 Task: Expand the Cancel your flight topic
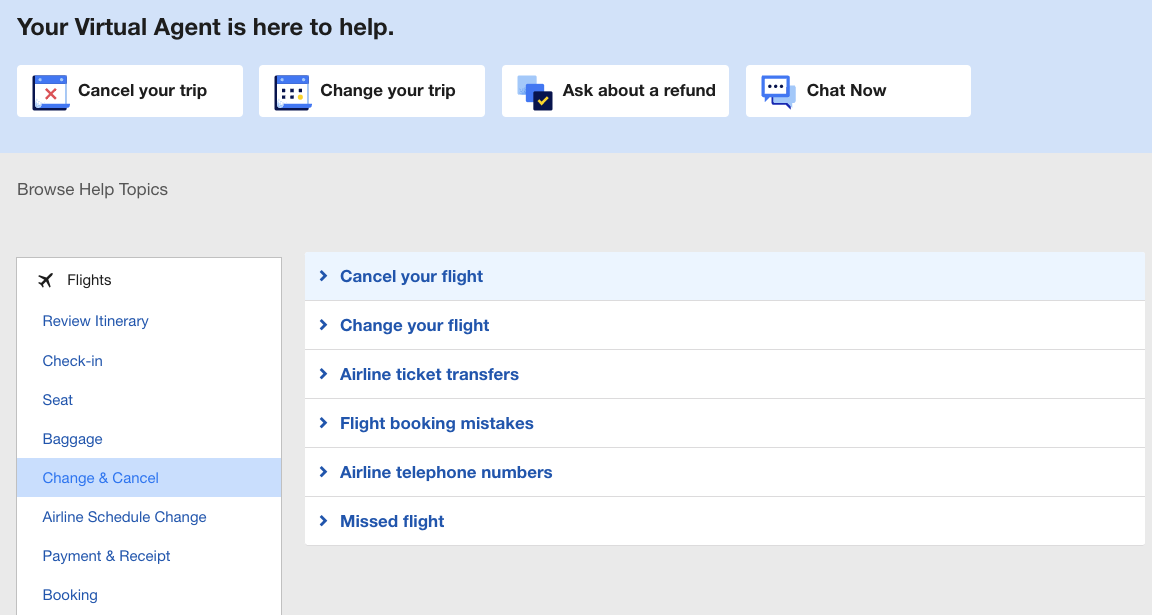click(411, 276)
